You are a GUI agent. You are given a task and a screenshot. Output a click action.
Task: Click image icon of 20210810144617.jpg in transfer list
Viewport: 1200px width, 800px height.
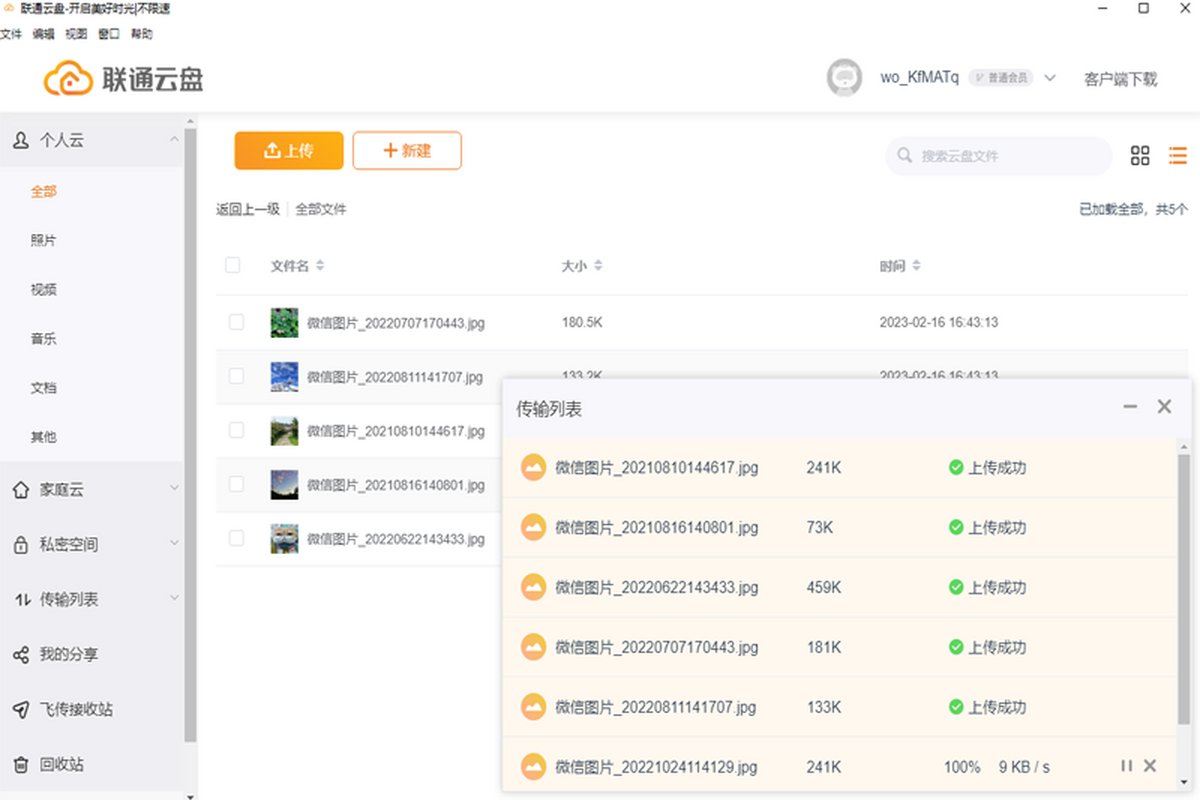pyautogui.click(x=534, y=467)
